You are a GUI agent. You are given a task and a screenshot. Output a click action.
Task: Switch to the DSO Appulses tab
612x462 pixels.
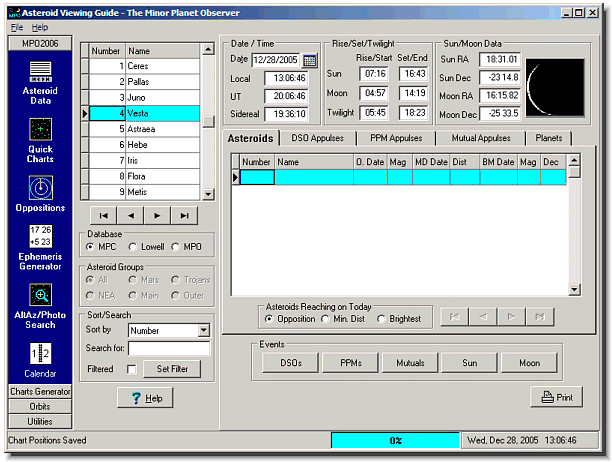pos(317,138)
